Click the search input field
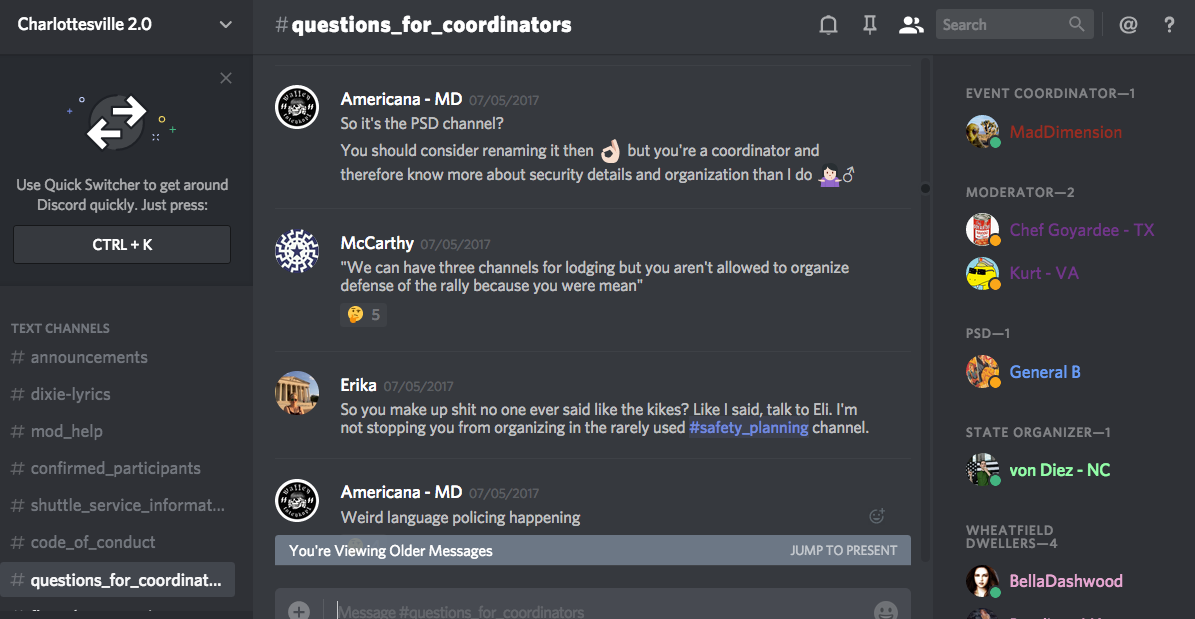1195x619 pixels. point(1003,25)
